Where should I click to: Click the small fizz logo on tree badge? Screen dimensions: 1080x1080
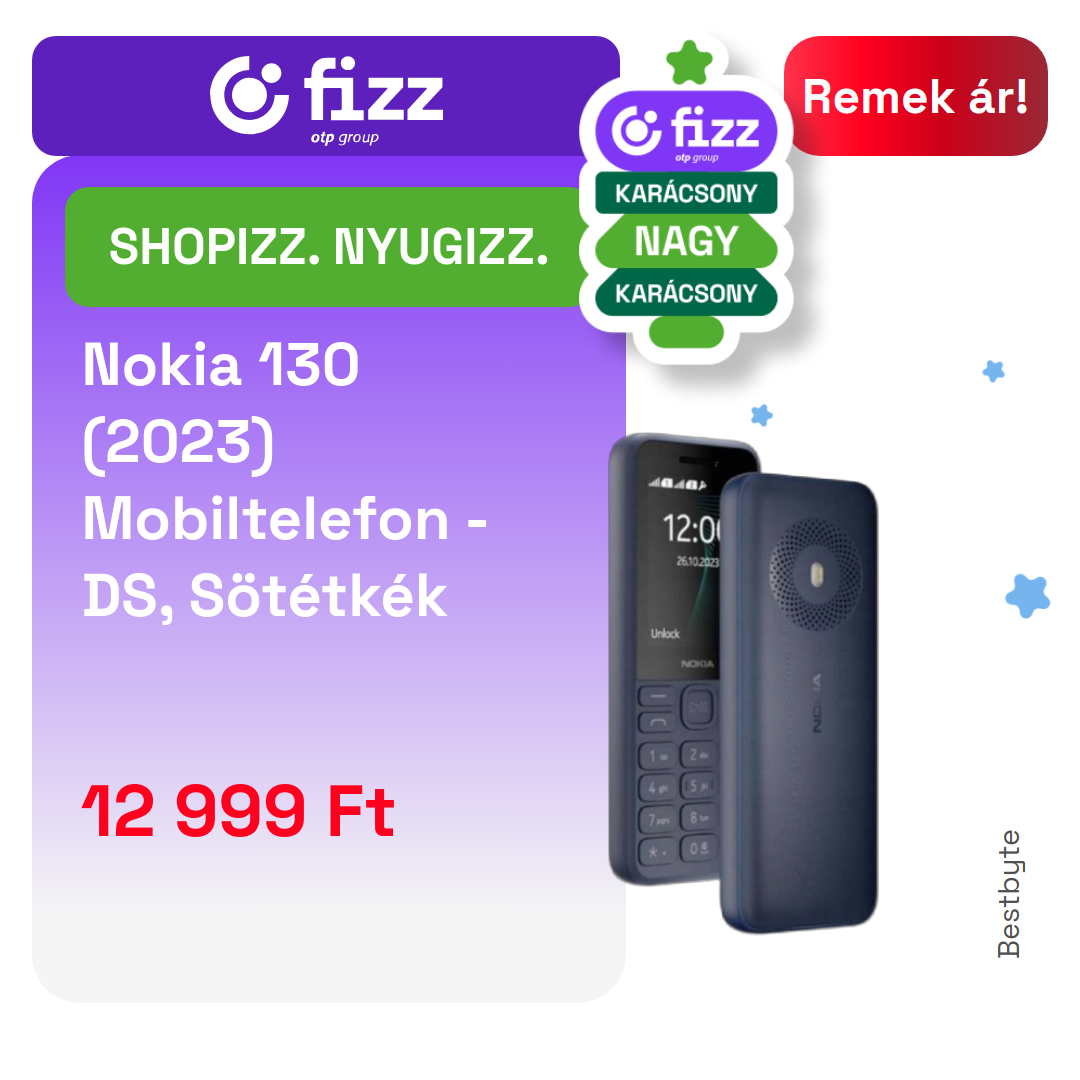coord(686,131)
